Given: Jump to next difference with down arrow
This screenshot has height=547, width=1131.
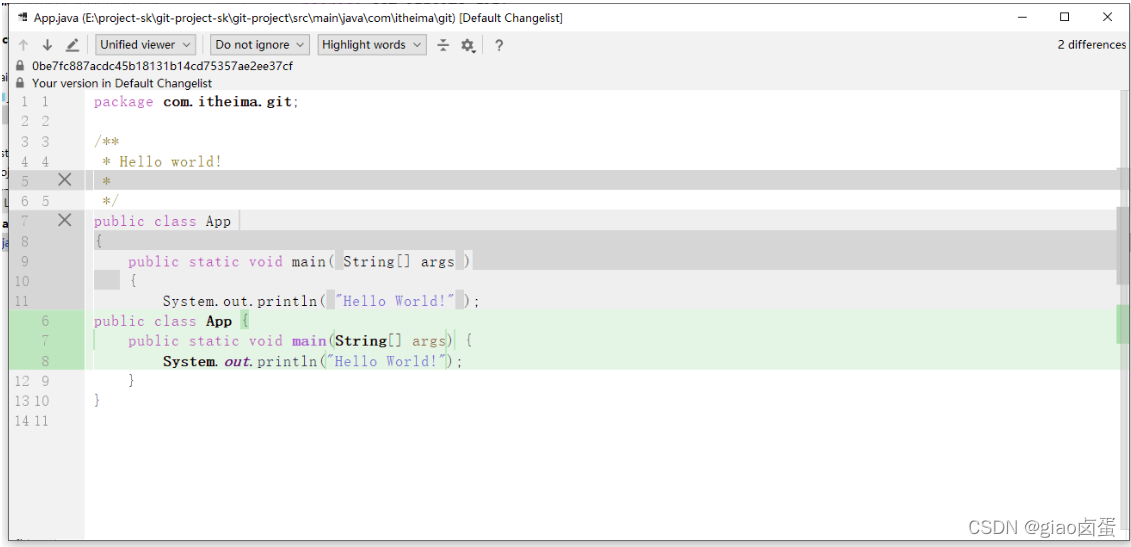Looking at the screenshot, I should [48, 45].
